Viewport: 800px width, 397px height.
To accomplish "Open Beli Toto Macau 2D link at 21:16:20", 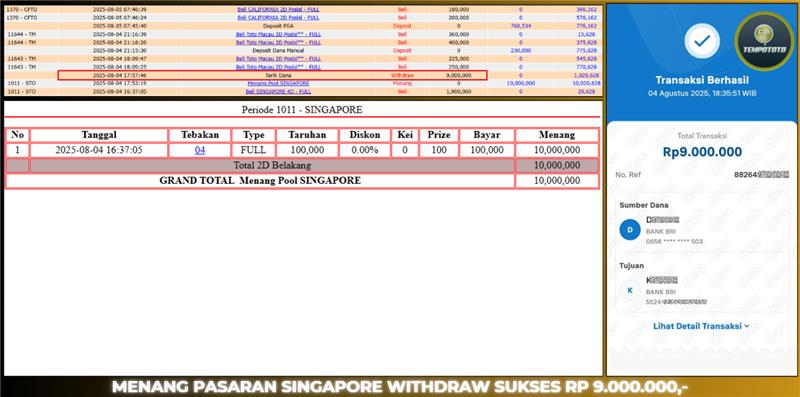I will (x=279, y=42).
